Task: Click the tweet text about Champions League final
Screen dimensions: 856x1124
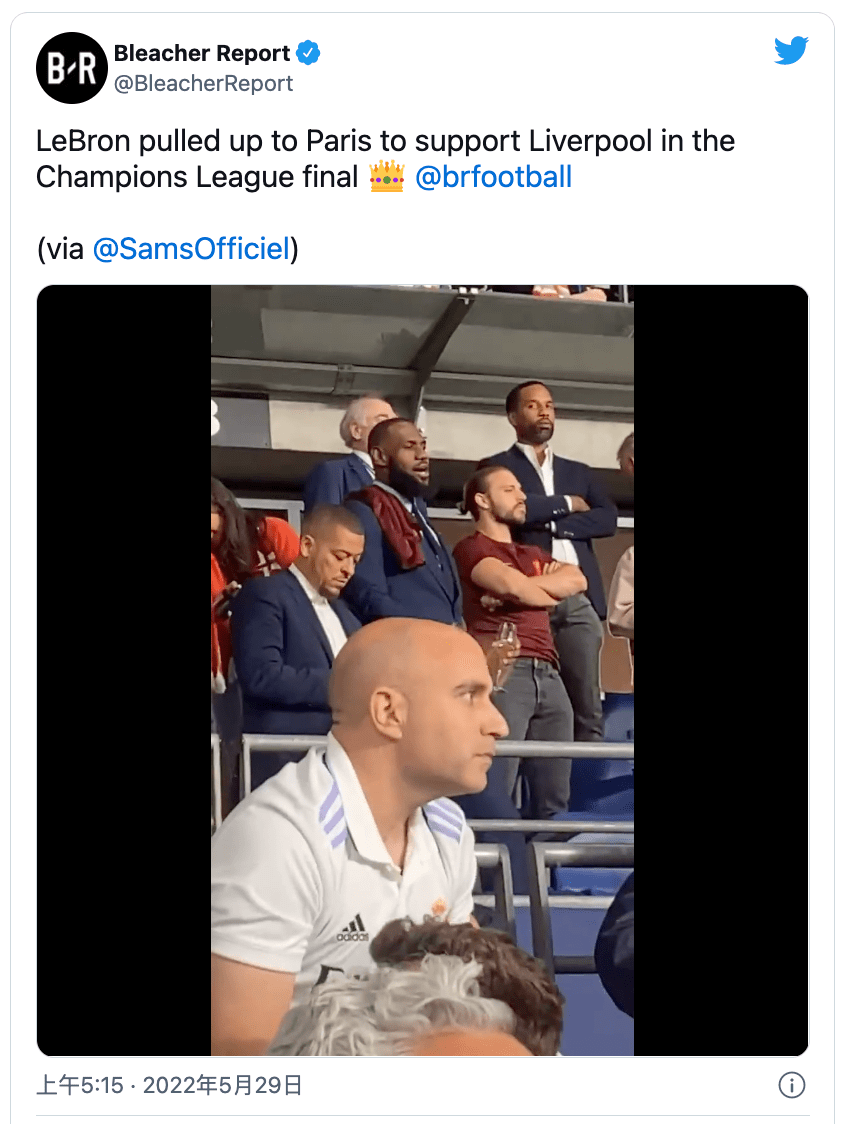Action: tap(385, 159)
